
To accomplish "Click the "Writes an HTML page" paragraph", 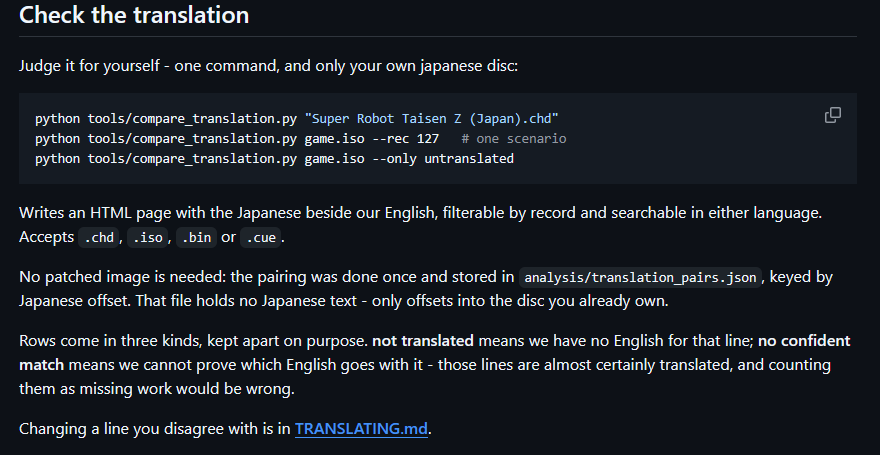I will (x=420, y=224).
